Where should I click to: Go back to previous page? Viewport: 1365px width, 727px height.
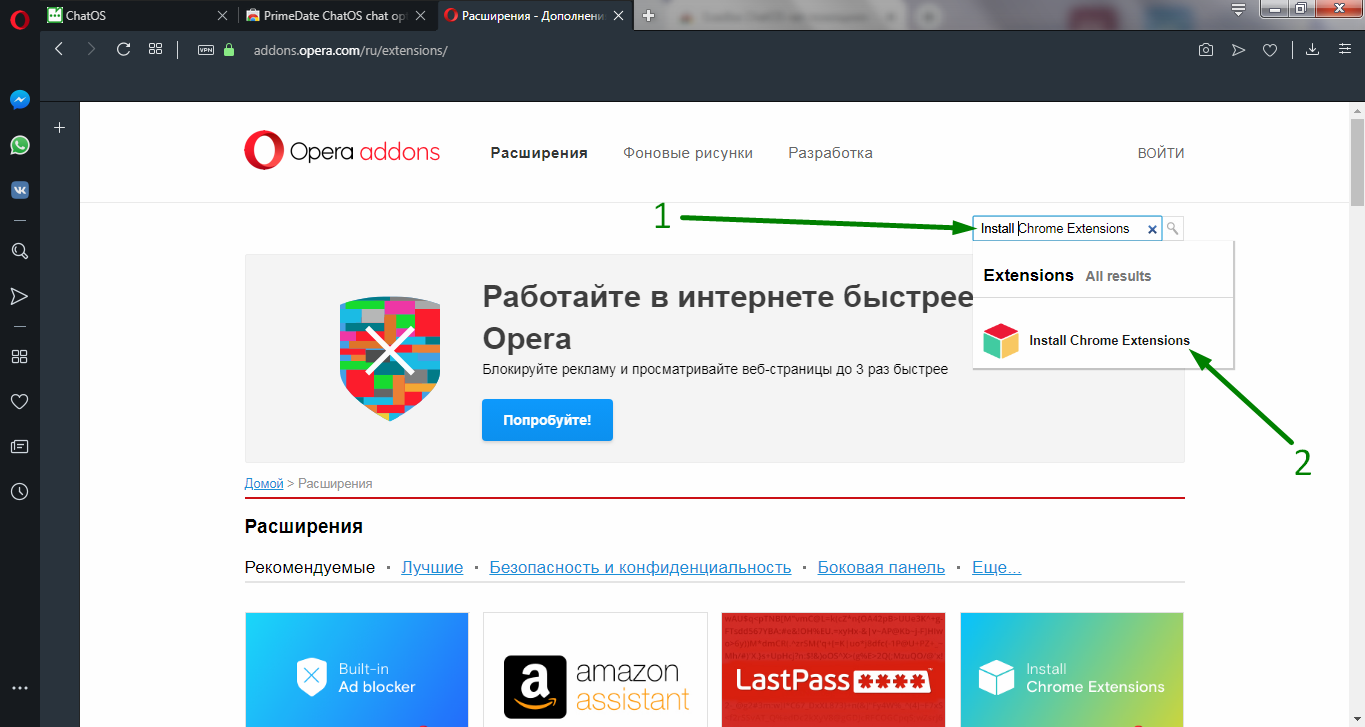(x=59, y=49)
